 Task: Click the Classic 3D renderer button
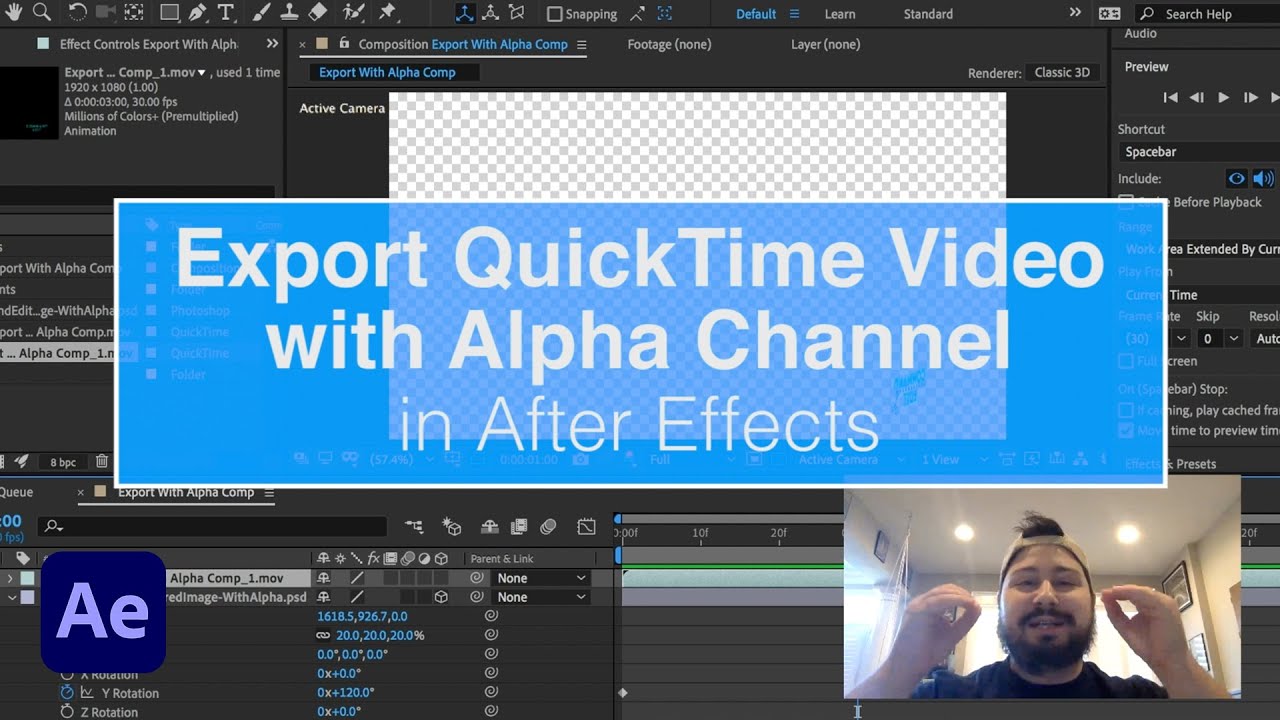1062,73
